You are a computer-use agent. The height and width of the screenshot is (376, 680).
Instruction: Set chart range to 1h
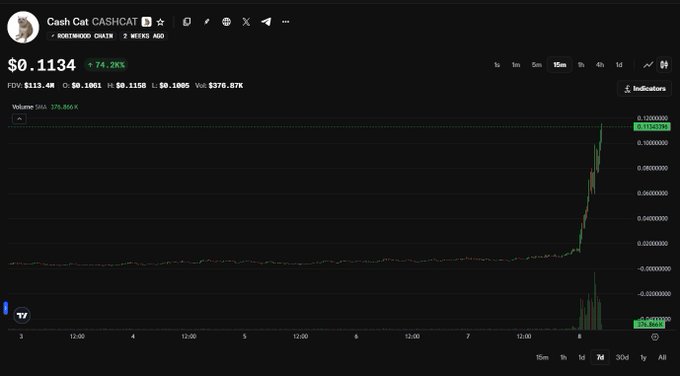pyautogui.click(x=563, y=357)
